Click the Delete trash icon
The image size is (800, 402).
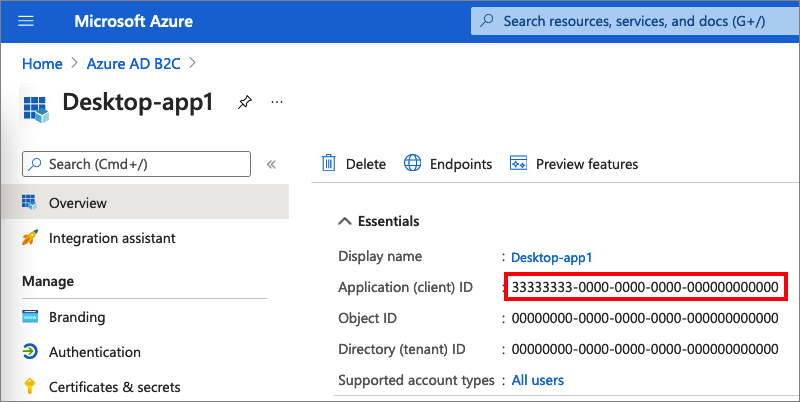(x=328, y=164)
